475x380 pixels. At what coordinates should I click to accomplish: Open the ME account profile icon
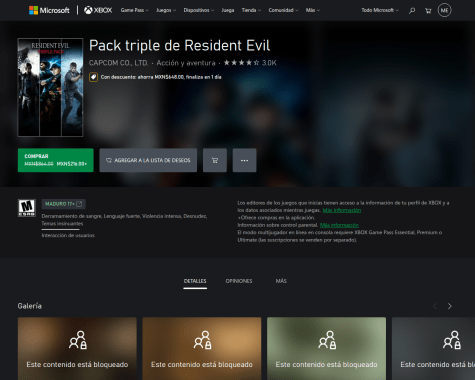pyautogui.click(x=444, y=10)
